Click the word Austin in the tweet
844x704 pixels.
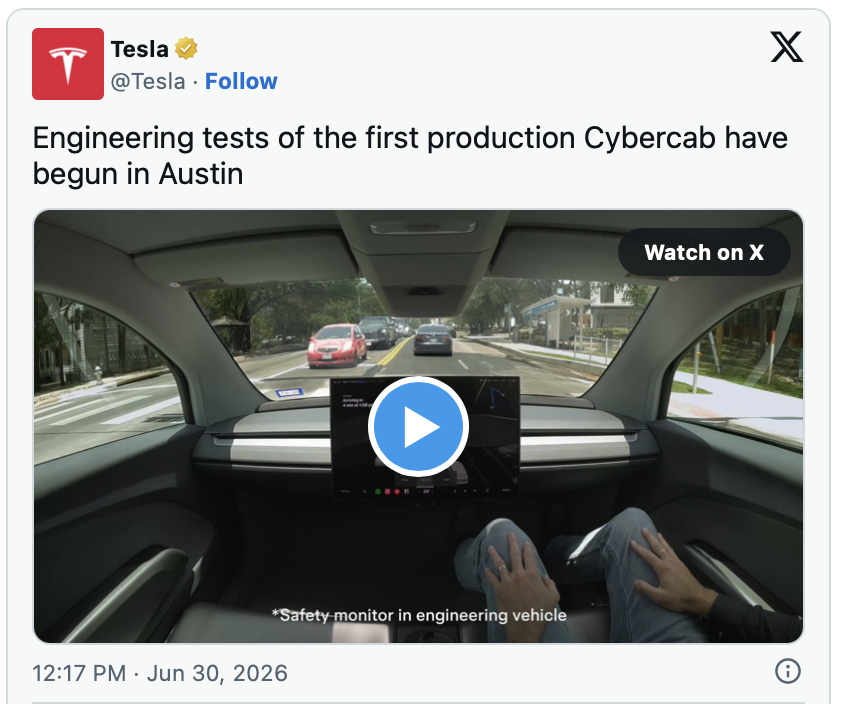pyautogui.click(x=201, y=174)
